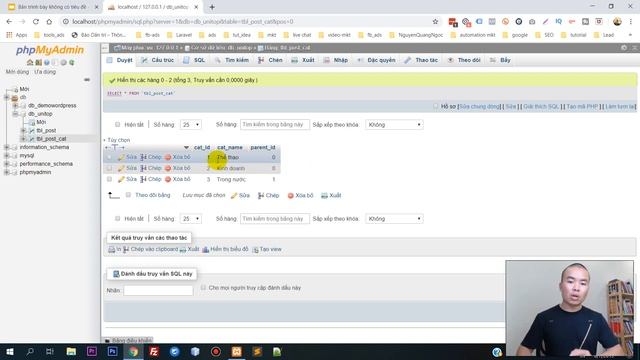
Task: Click Tạo mã PHP link
Action: coord(582,107)
